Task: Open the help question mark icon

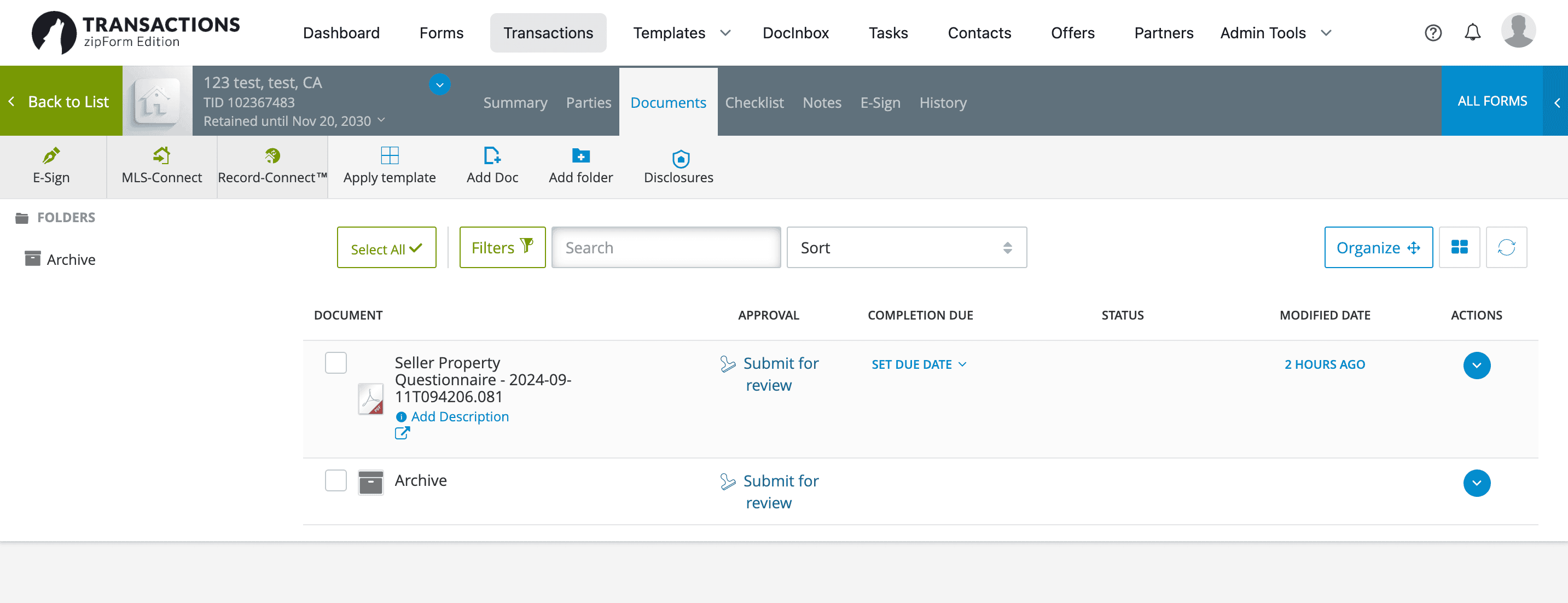Action: tap(1433, 33)
